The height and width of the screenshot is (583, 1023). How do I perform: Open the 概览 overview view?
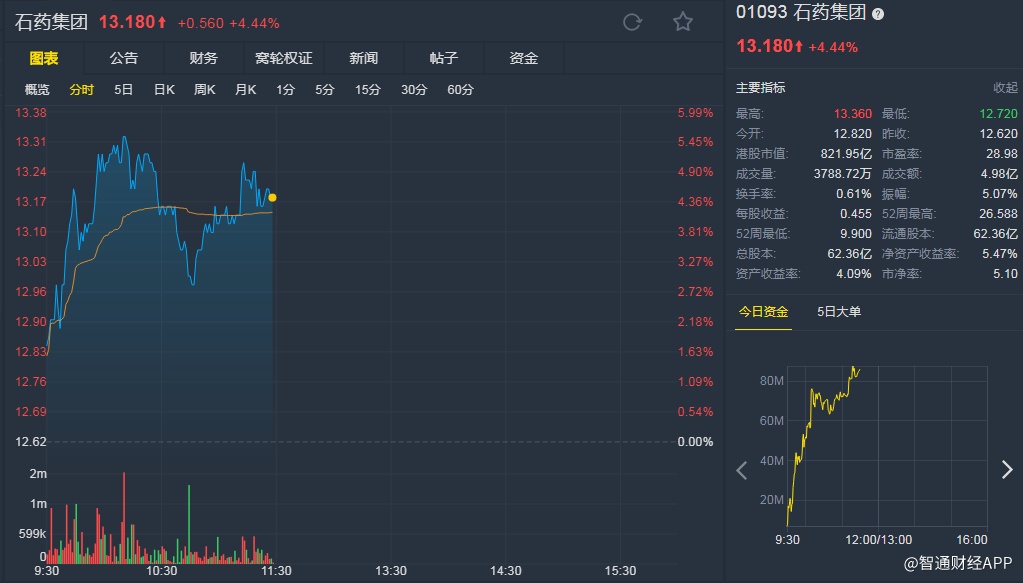click(37, 90)
